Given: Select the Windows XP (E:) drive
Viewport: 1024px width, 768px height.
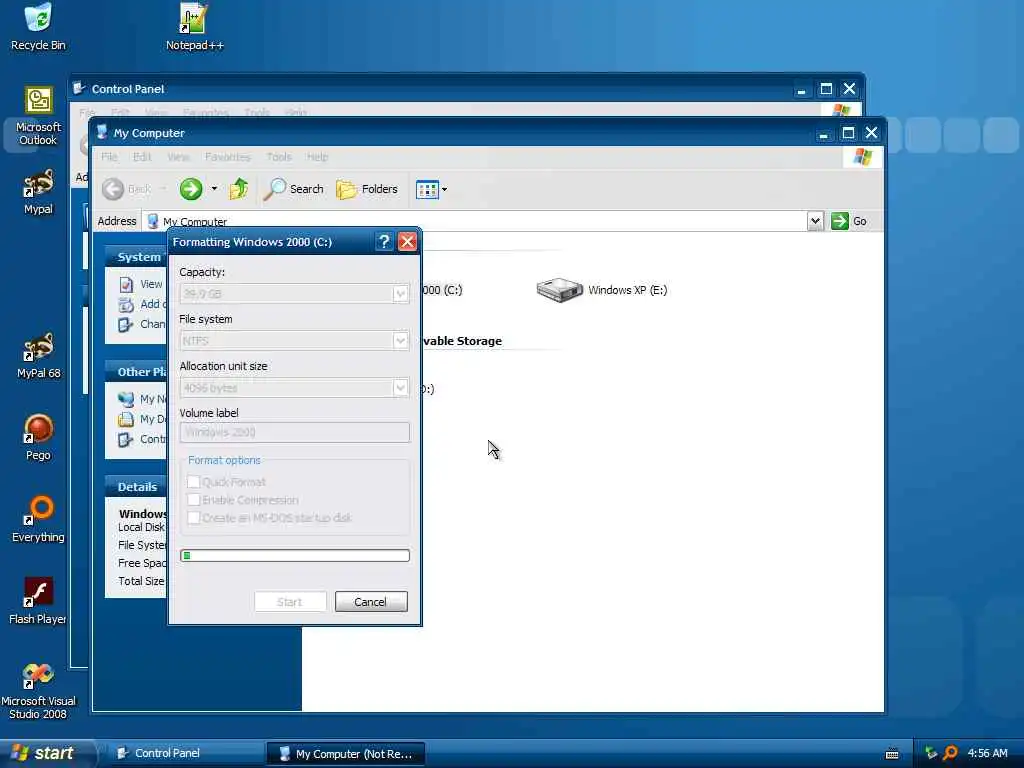Looking at the screenshot, I should pos(601,290).
